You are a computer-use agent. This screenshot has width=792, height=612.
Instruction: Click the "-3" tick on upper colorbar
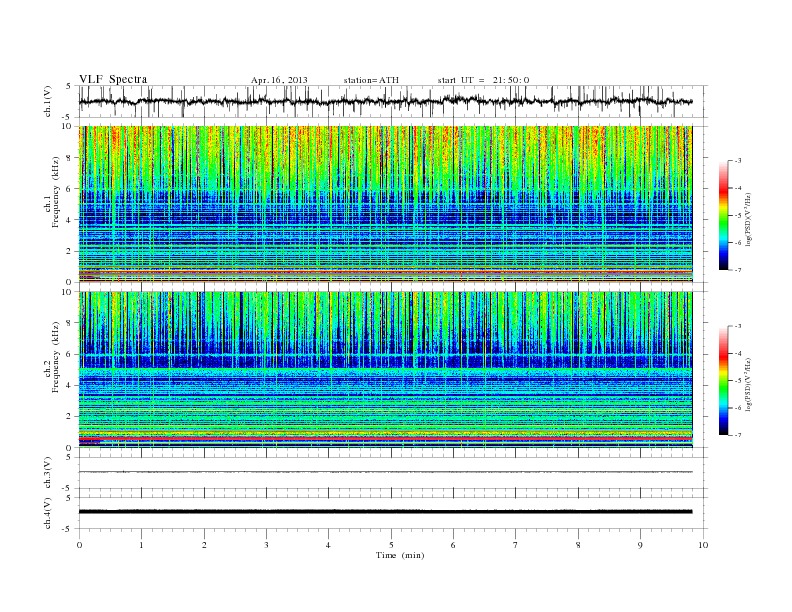737,161
